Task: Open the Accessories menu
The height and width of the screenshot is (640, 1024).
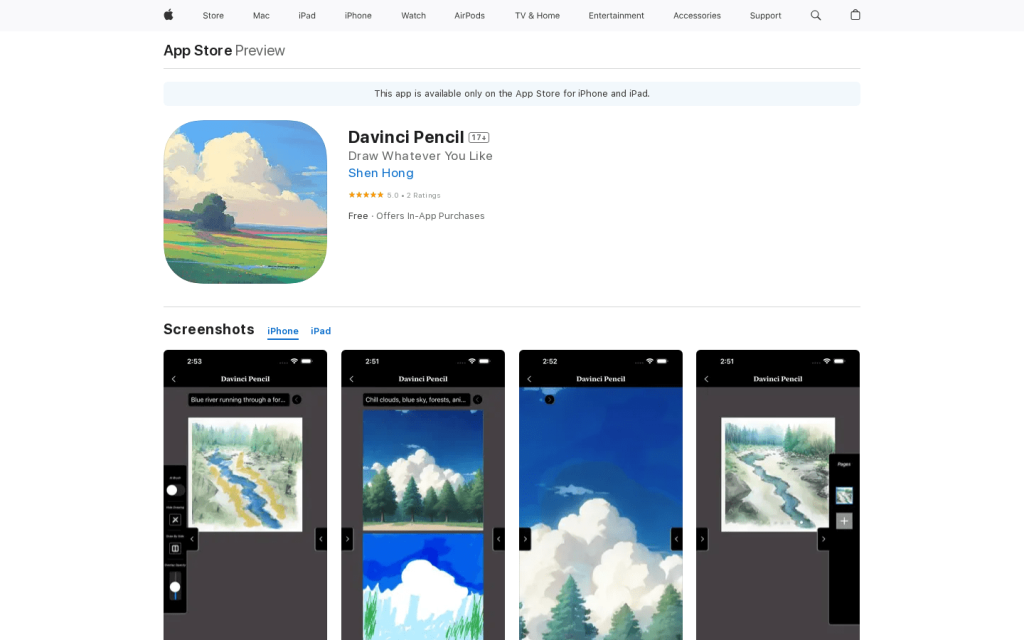Action: [697, 16]
